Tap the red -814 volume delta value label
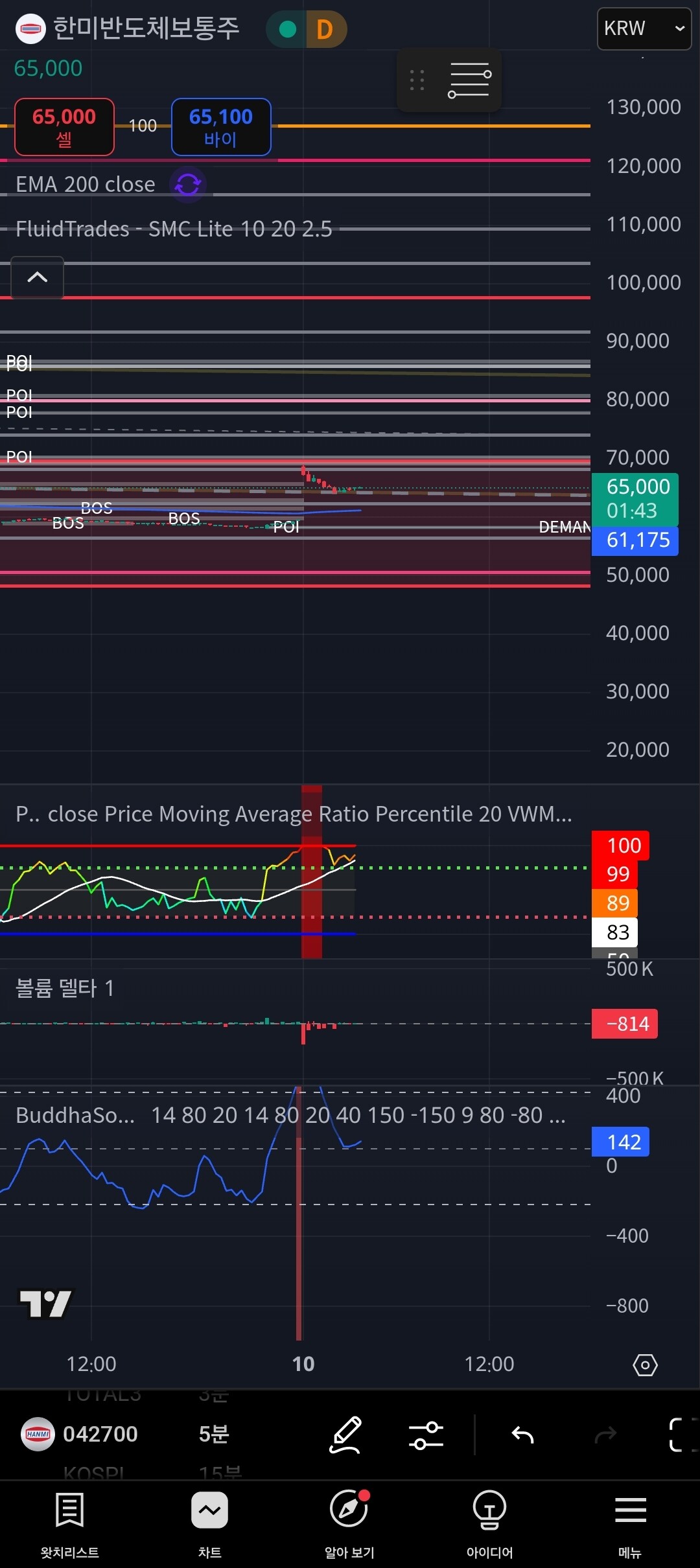700x1568 pixels. 625,1024
